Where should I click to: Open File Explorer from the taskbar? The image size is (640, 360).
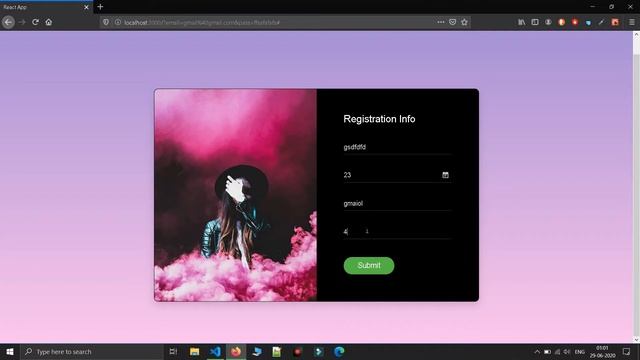tap(194, 351)
